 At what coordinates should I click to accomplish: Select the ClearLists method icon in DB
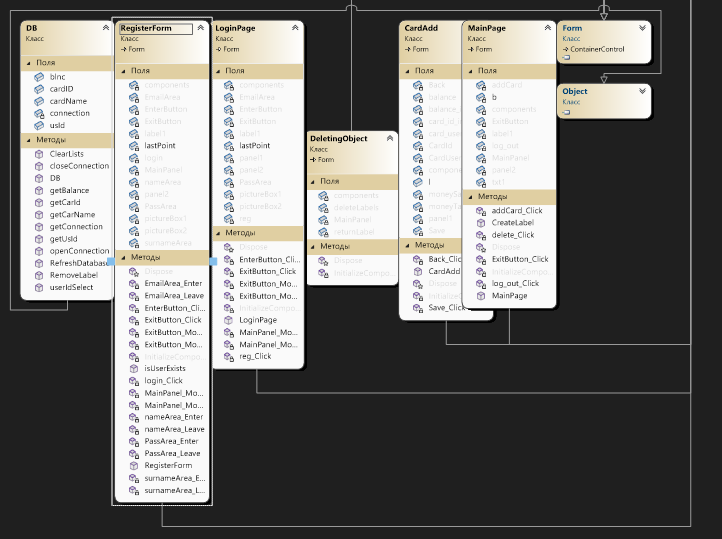[39, 154]
